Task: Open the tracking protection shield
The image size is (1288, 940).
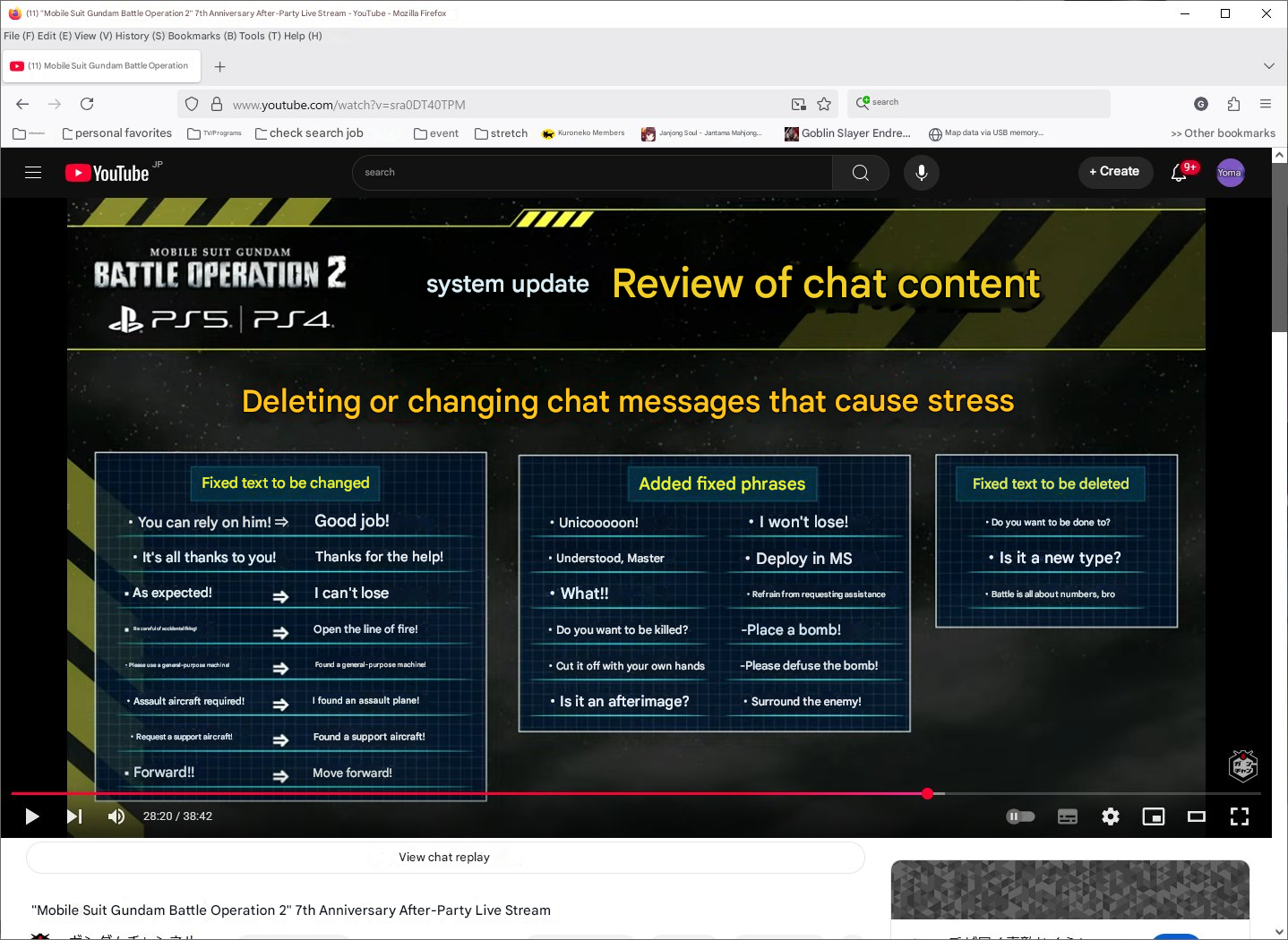Action: [x=192, y=104]
